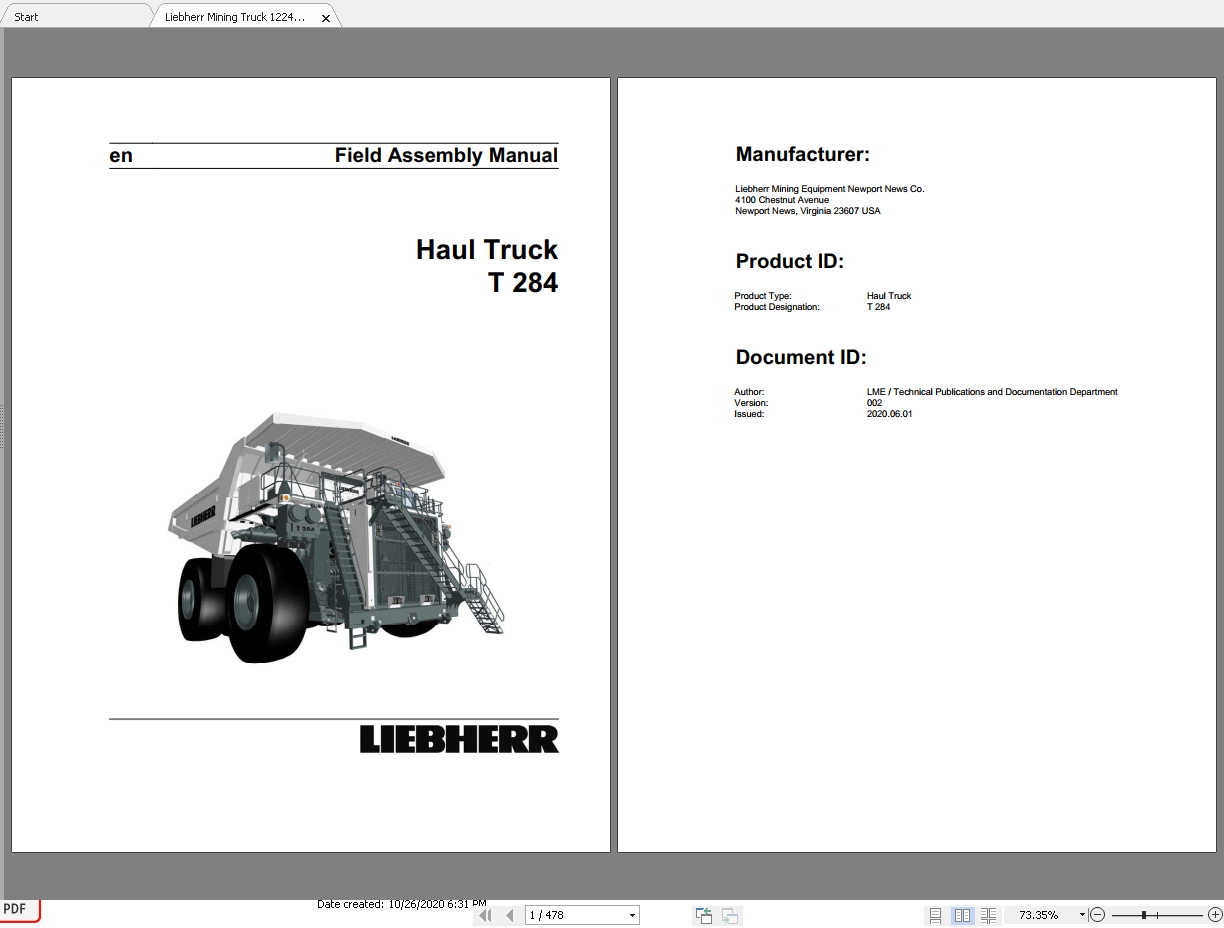Viewport: 1224px width, 928px height.
Task: Switch to single page layout
Action: [x=936, y=915]
